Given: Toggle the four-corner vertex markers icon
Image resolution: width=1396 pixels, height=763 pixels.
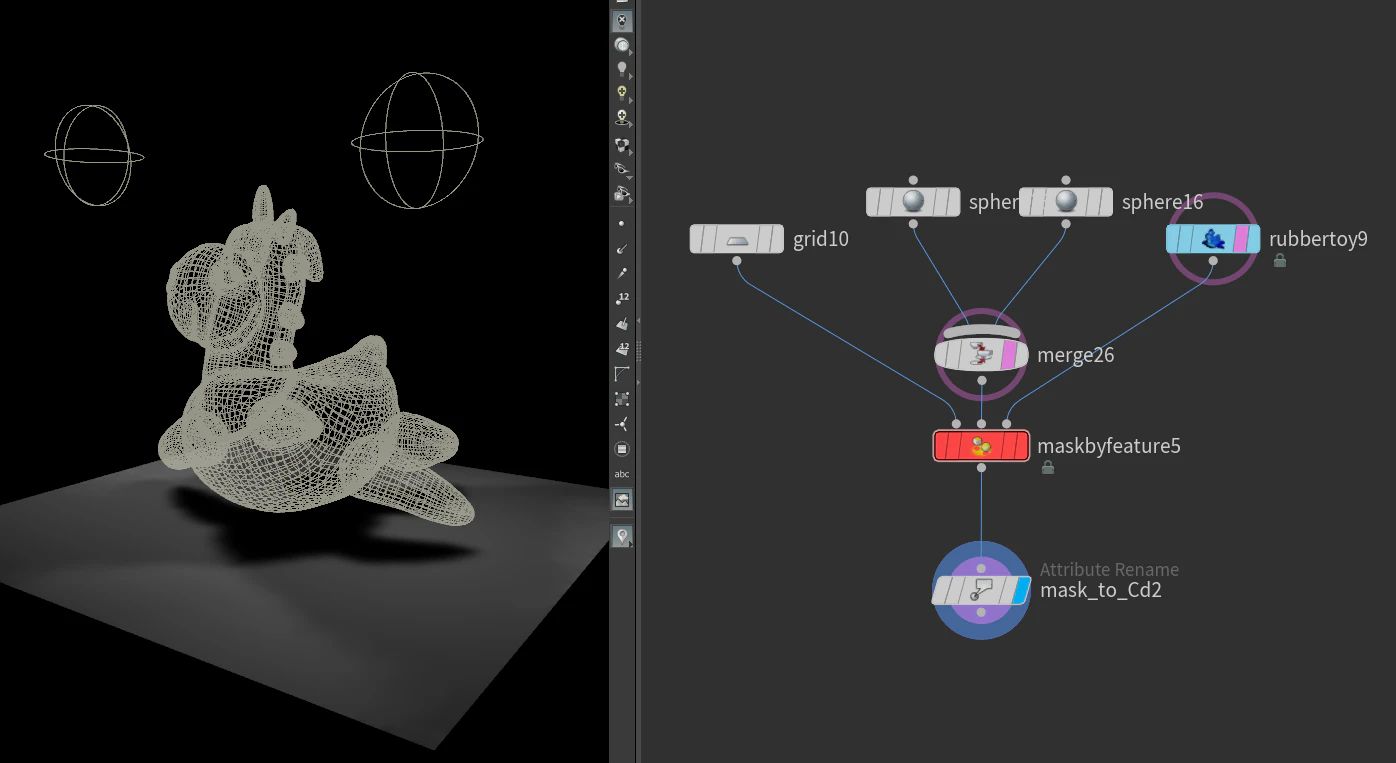Looking at the screenshot, I should click(622, 398).
